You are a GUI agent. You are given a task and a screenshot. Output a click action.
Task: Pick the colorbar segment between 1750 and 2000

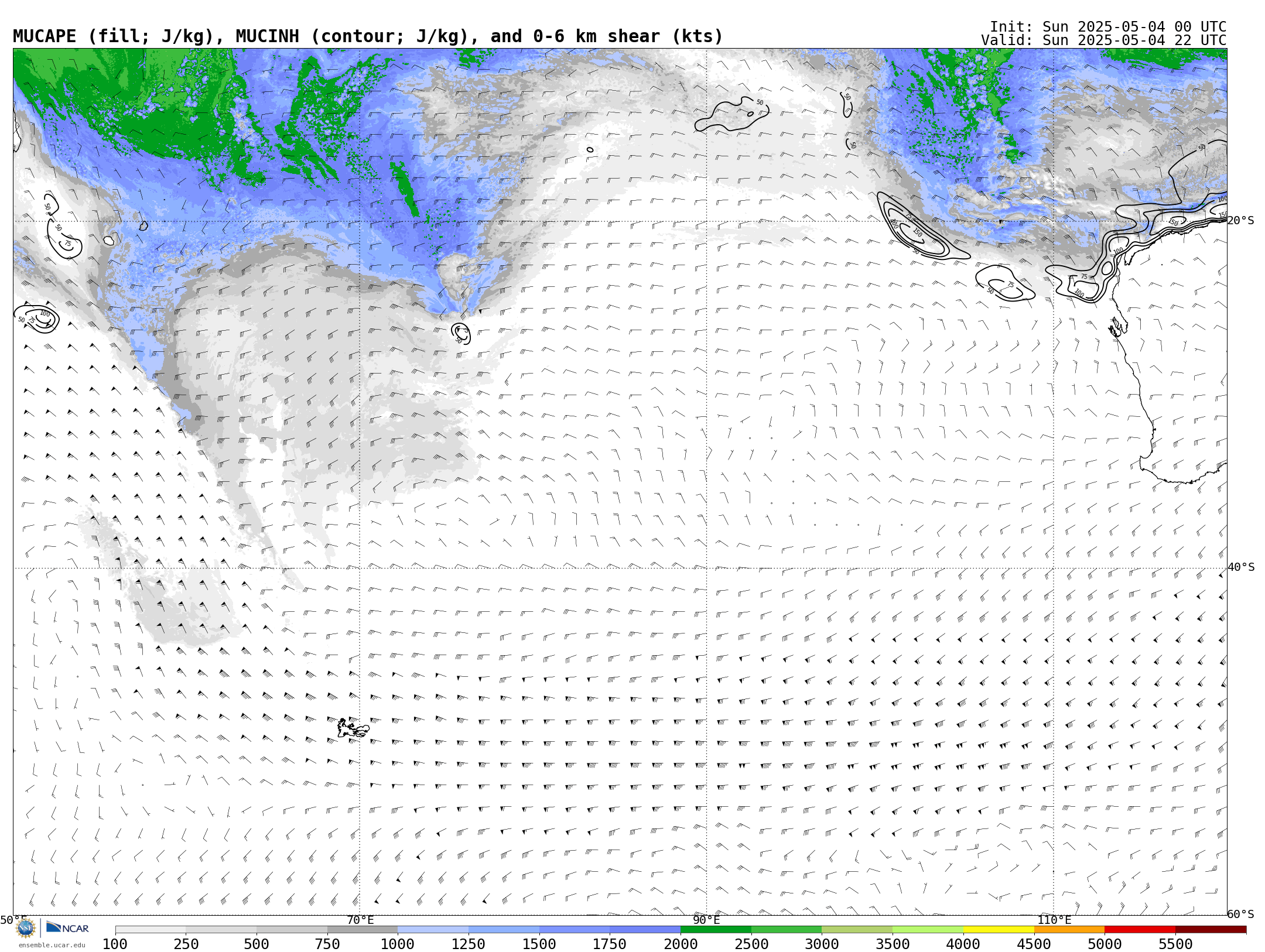(645, 930)
